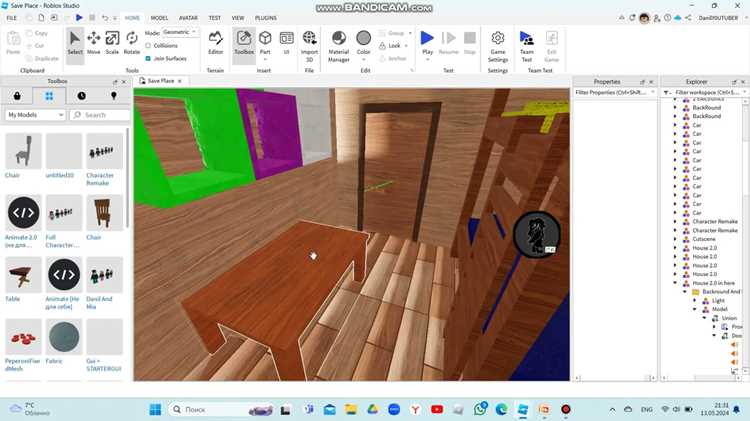
Task: Select the Fabric thumbnail in Toolbox
Action: coord(64,336)
